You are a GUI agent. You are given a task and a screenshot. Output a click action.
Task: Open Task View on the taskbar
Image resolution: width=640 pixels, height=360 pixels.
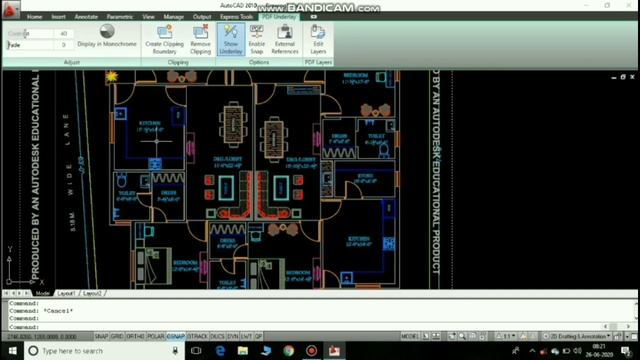pyautogui.click(x=196, y=351)
